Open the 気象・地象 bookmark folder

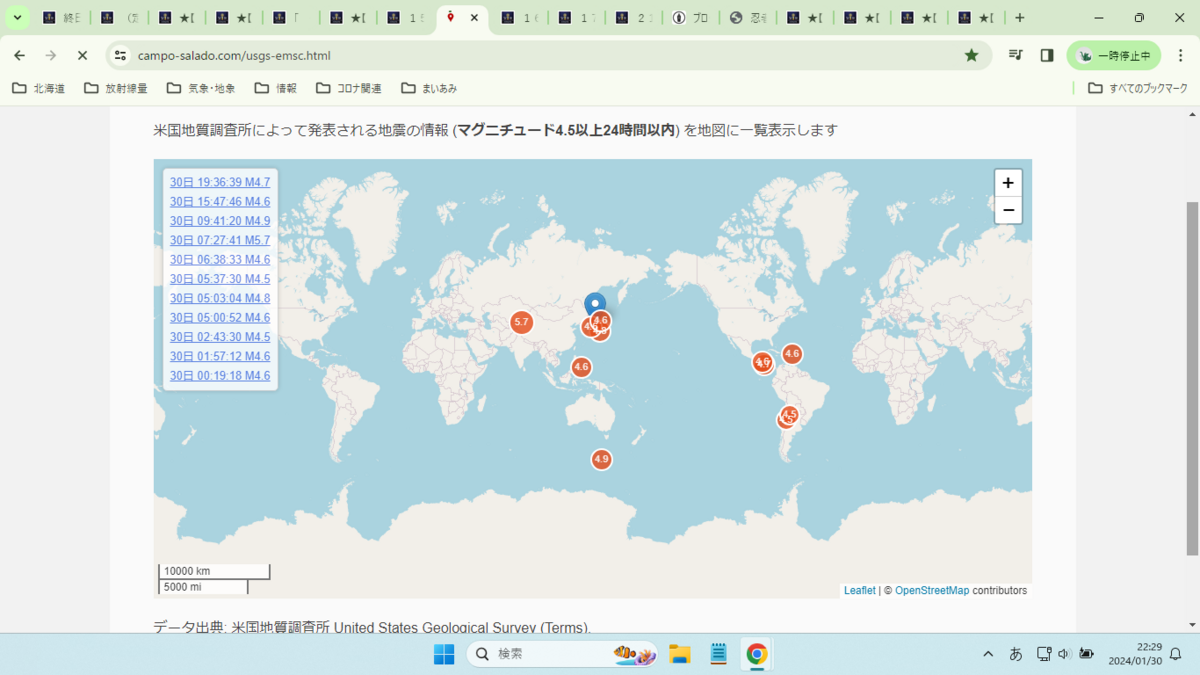201,88
